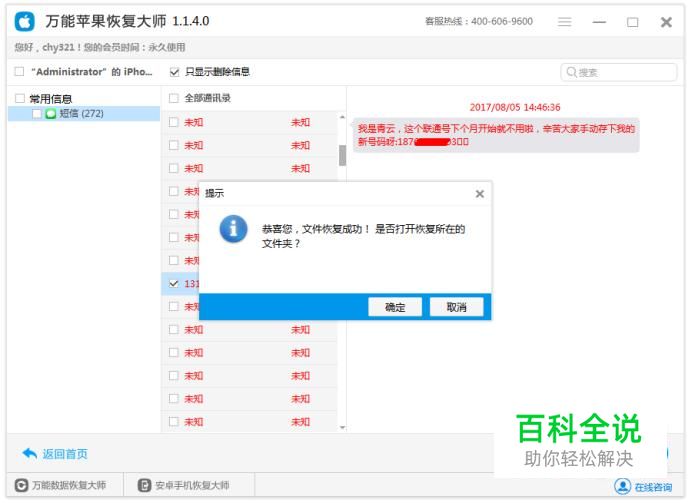This screenshot has width=692, height=503.
Task: Click the 返回首页 link
Action: click(65, 454)
